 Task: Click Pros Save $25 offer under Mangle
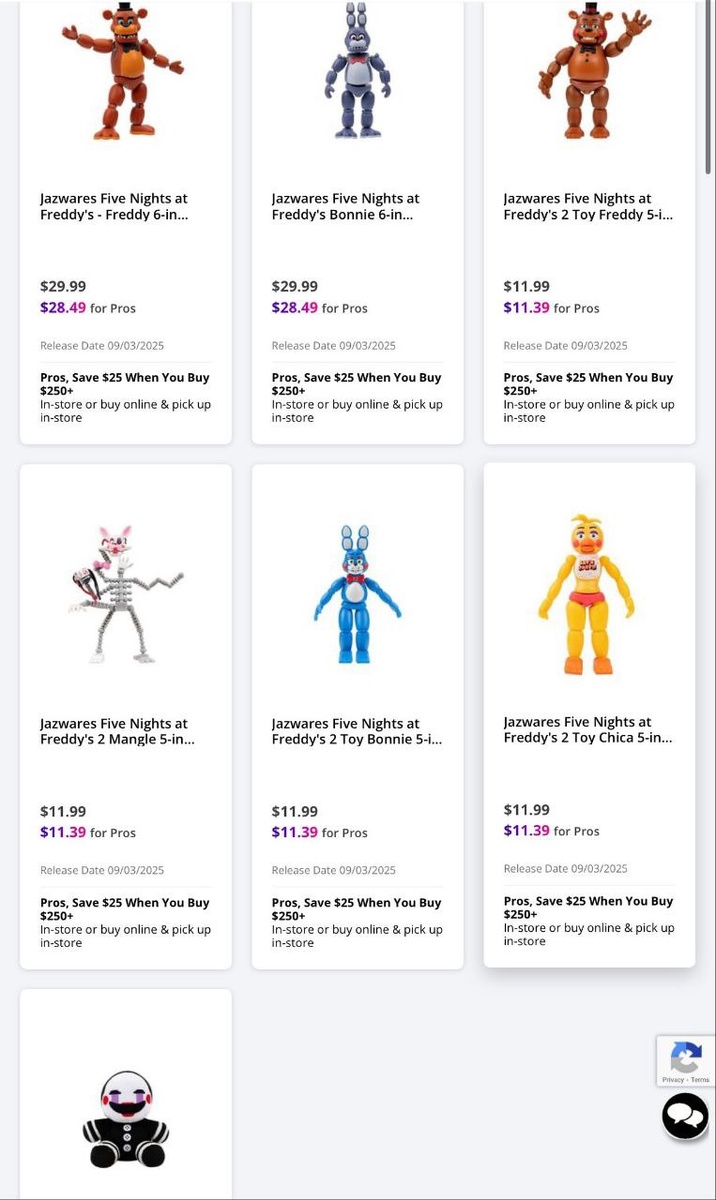point(125,909)
